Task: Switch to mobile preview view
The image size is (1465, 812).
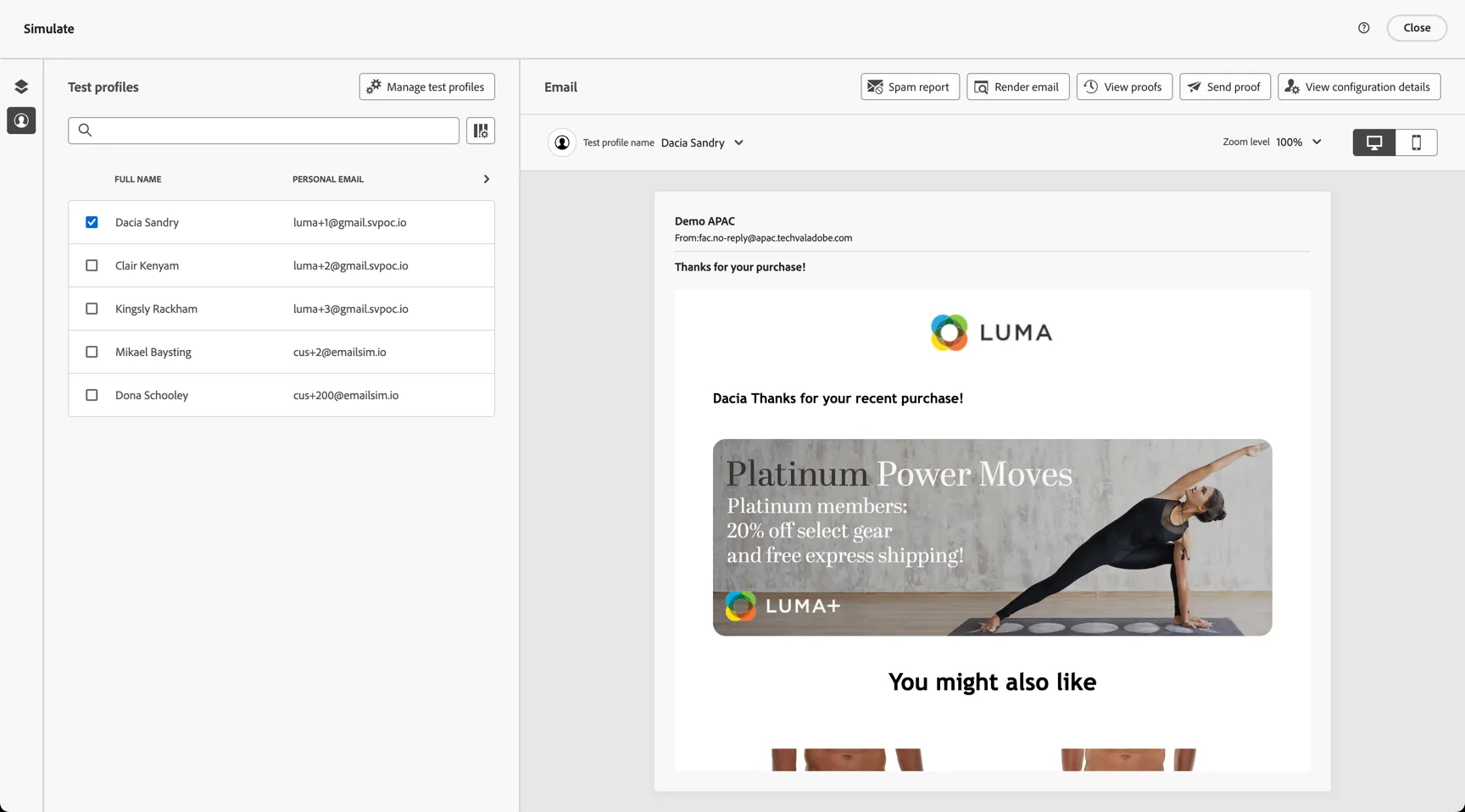Action: pyautogui.click(x=1416, y=142)
